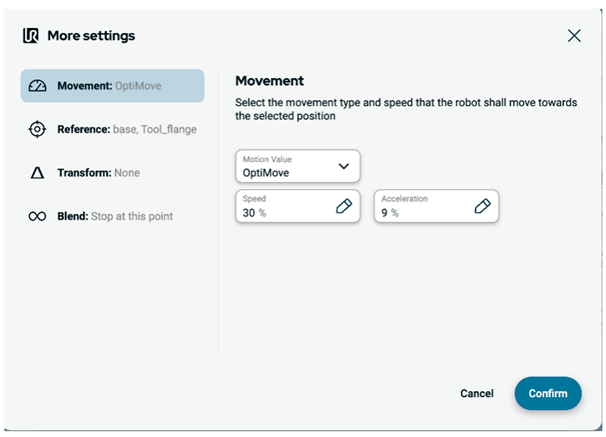The height and width of the screenshot is (437, 606).
Task: Edit Speed using its pencil icon
Action: 344,206
